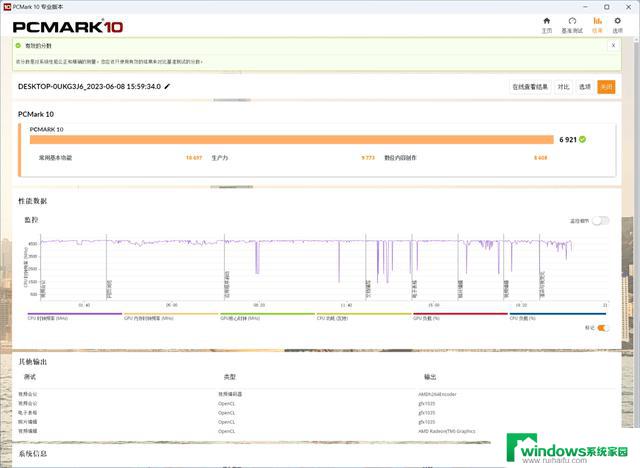Screen dimensions: 640x468
Task: Click the Test (测试) column header
Action: pyautogui.click(x=30, y=377)
